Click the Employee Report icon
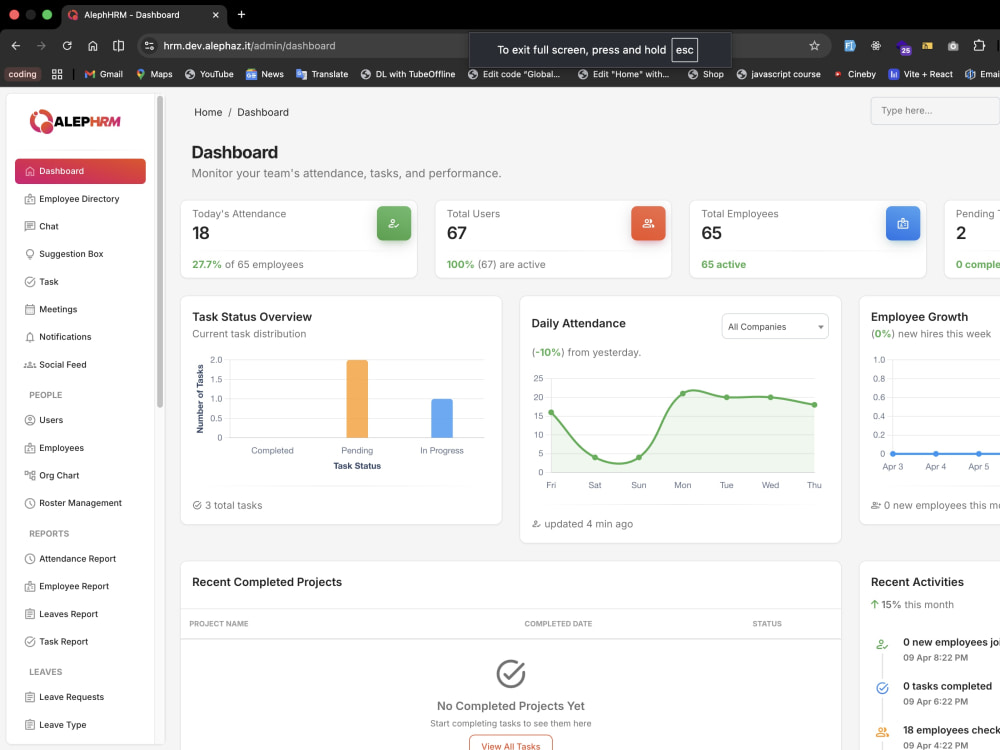This screenshot has width=1000, height=750. pyautogui.click(x=29, y=587)
